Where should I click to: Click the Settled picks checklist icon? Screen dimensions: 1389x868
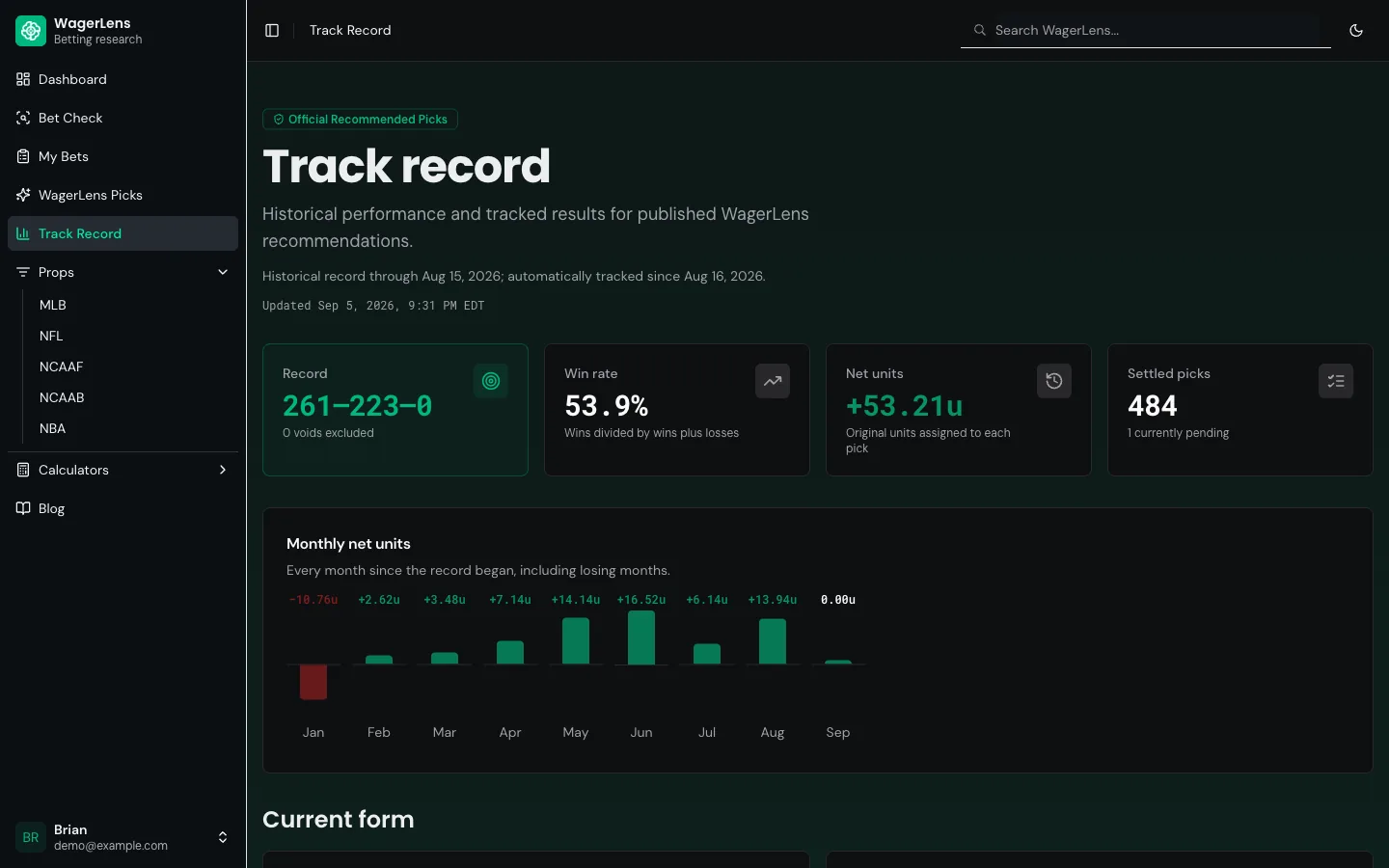1336,381
